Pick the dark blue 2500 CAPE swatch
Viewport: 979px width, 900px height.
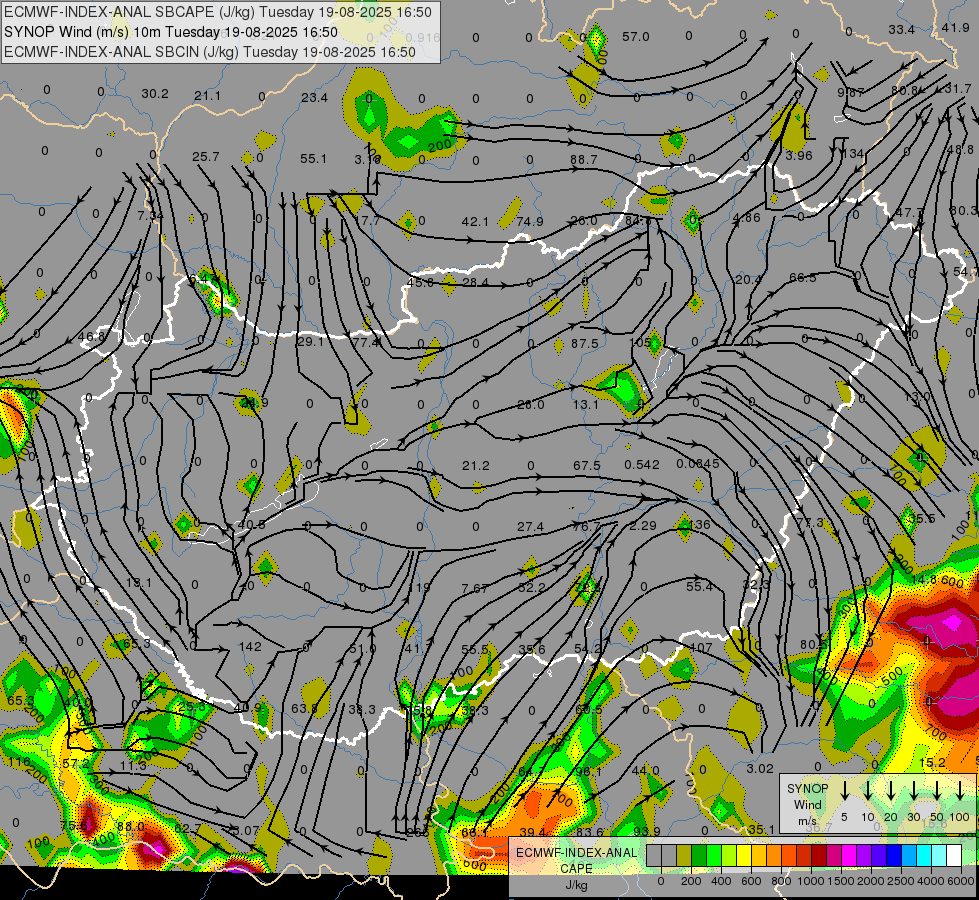893,856
